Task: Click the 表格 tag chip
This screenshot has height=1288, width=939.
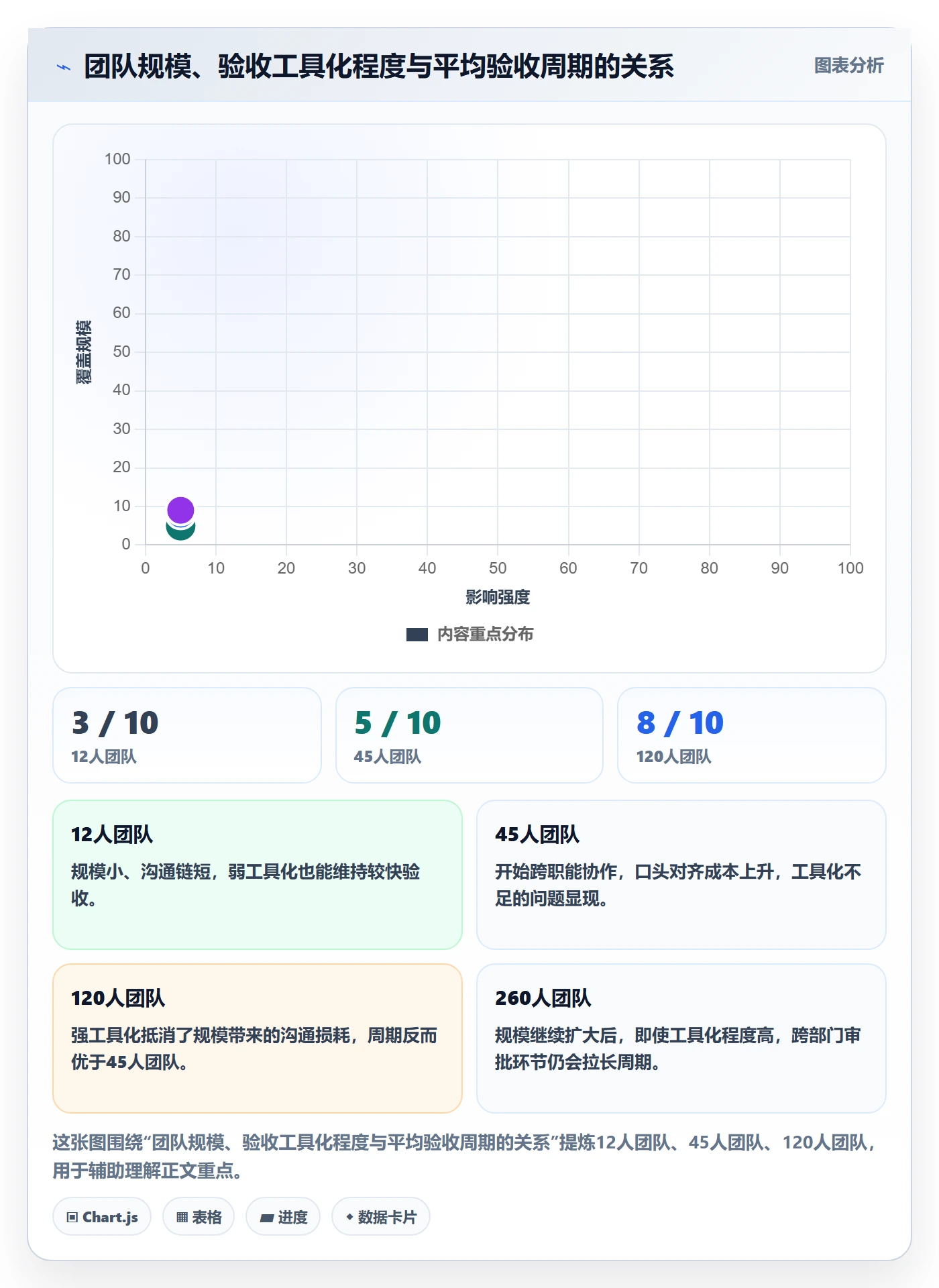Action: 199,1217
